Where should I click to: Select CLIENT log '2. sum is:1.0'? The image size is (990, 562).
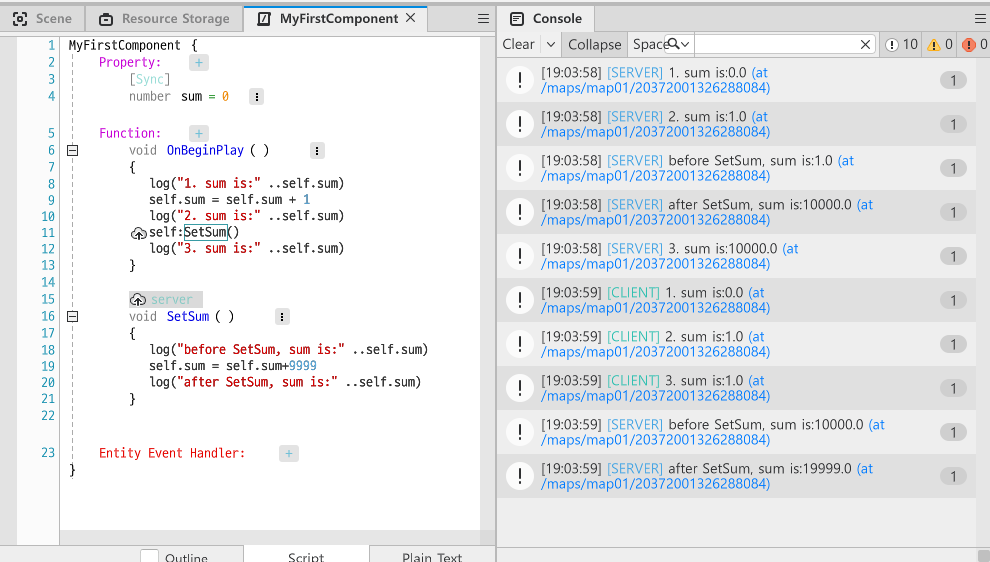pyautogui.click(x=736, y=344)
